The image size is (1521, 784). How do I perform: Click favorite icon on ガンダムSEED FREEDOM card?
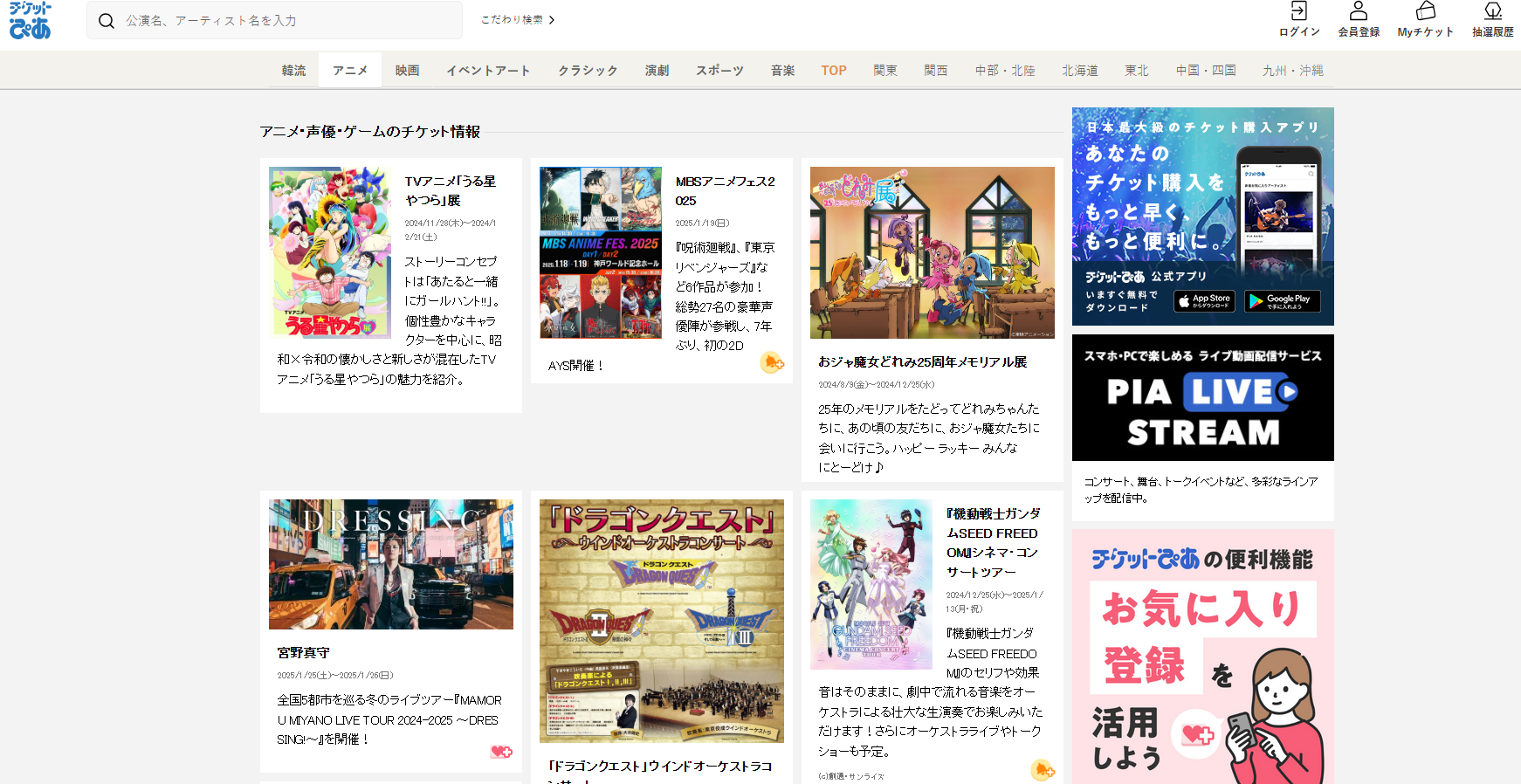pos(1043,769)
